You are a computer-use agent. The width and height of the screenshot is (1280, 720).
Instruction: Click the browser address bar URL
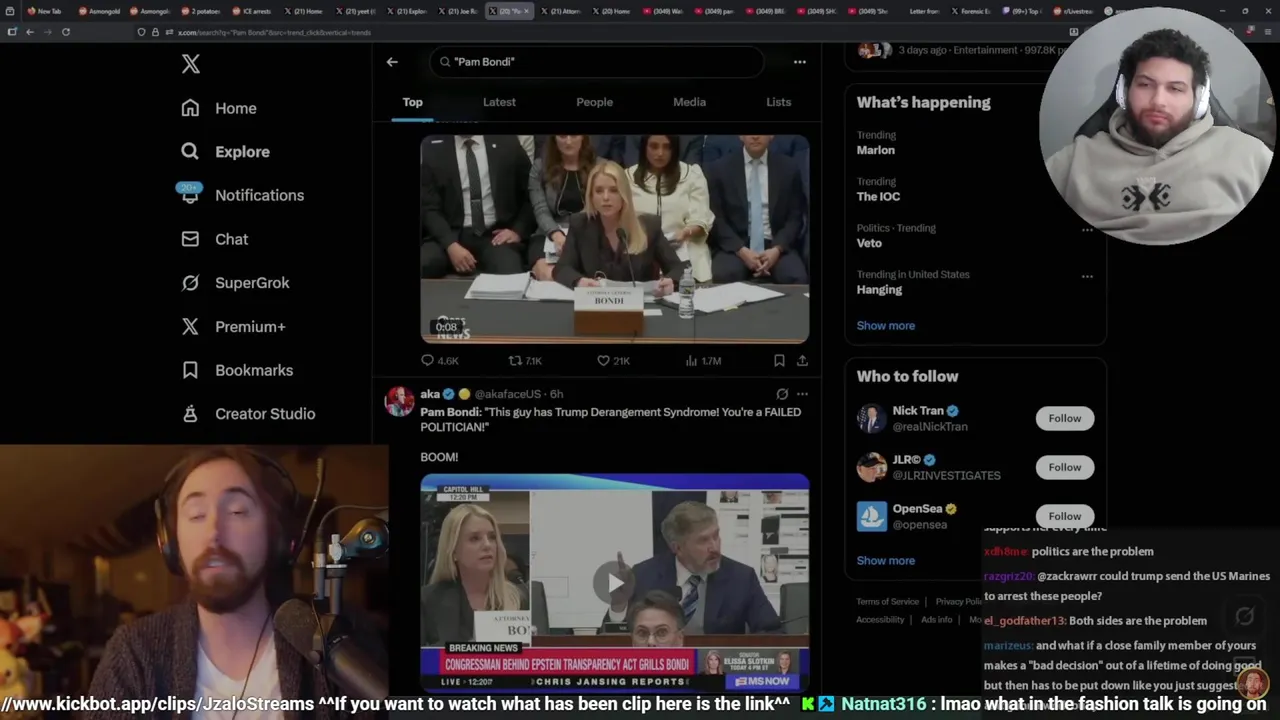point(274,32)
